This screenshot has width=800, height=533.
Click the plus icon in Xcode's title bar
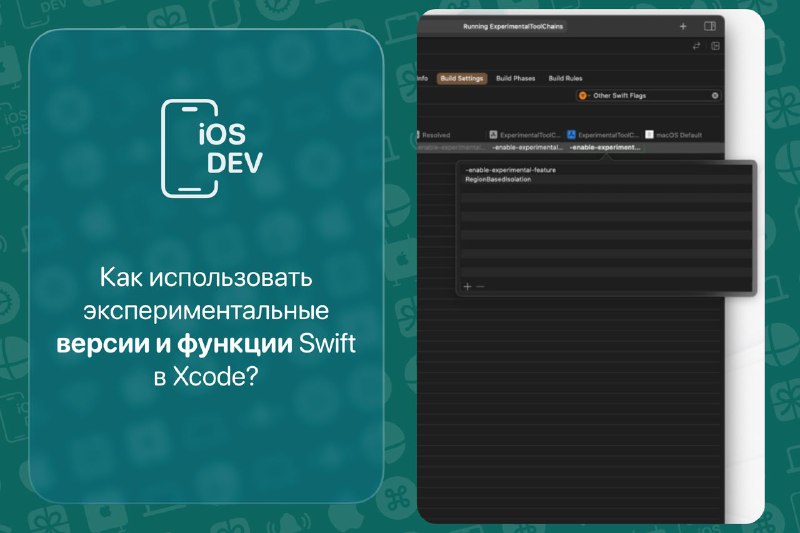[x=683, y=26]
